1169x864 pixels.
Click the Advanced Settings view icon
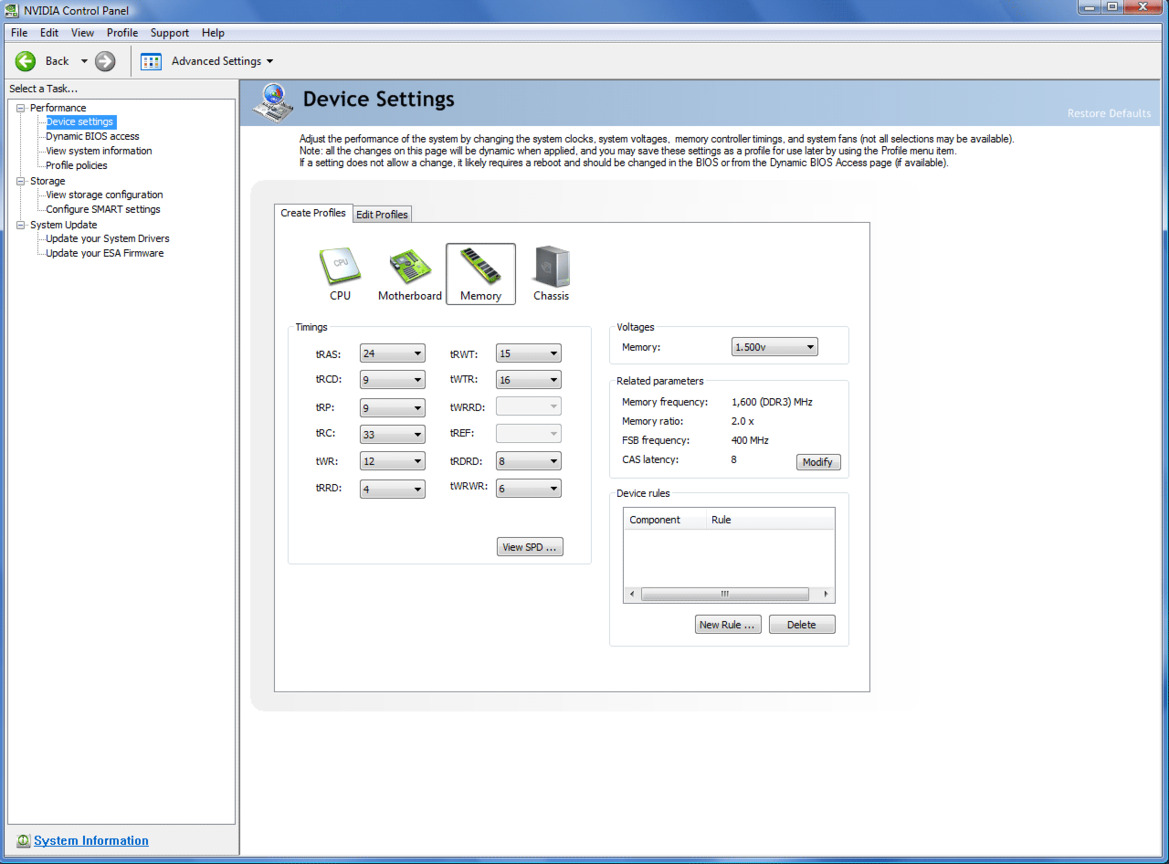point(151,61)
